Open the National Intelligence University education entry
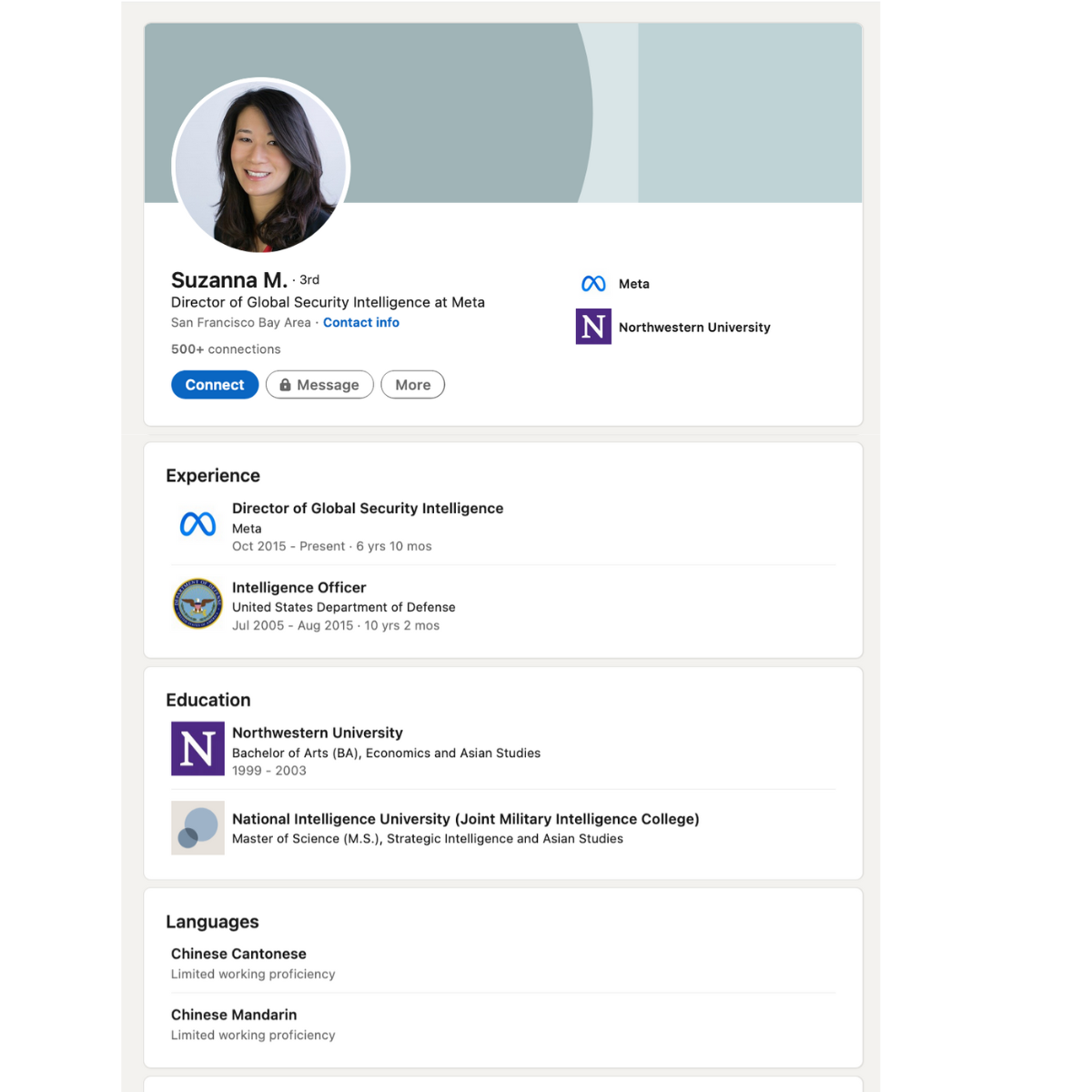 click(465, 819)
